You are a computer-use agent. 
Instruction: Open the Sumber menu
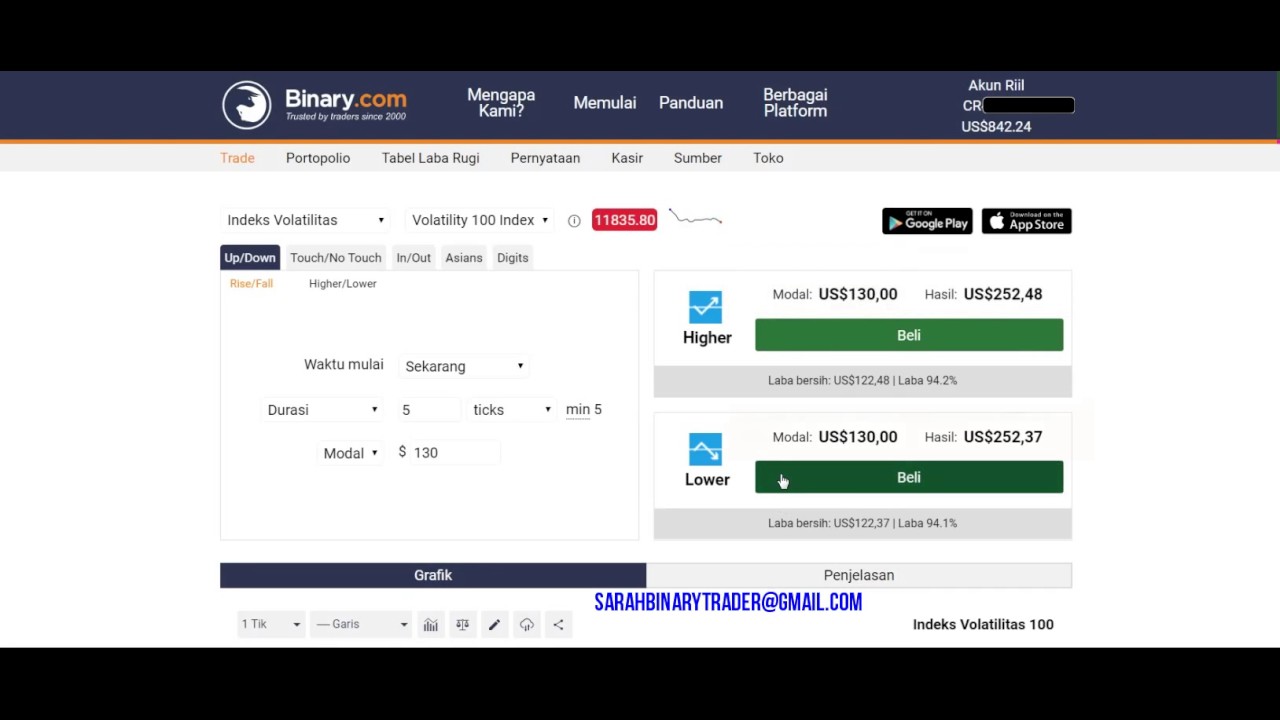pos(698,158)
